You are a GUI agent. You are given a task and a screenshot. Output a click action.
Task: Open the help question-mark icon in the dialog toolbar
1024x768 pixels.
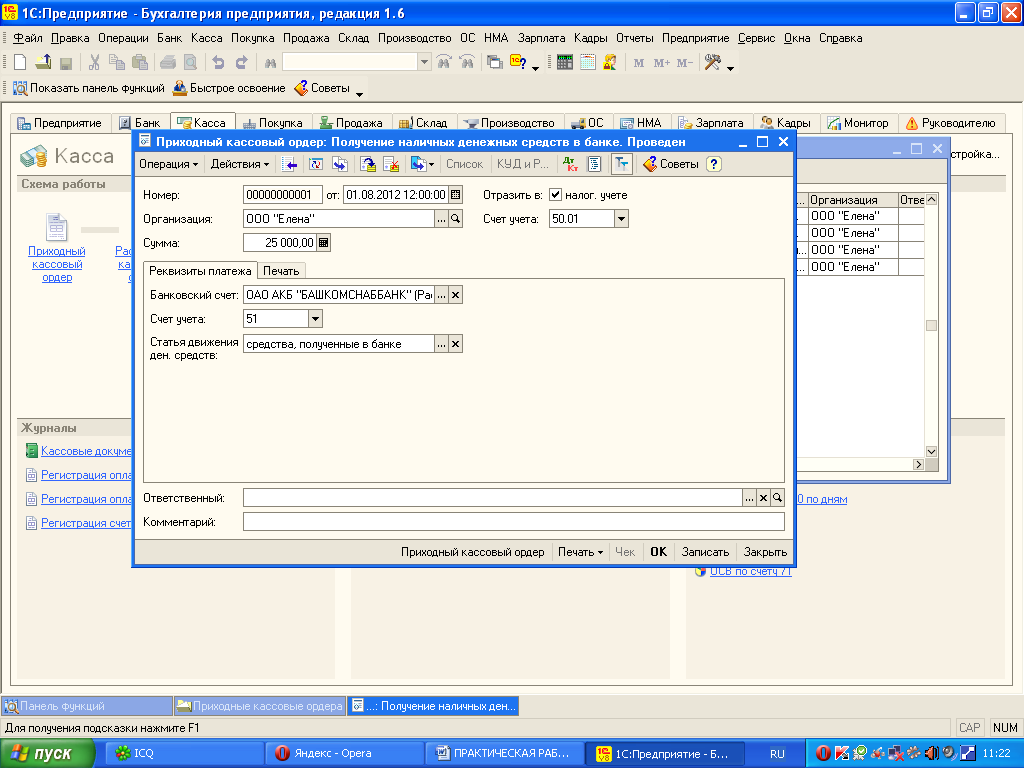click(x=713, y=164)
